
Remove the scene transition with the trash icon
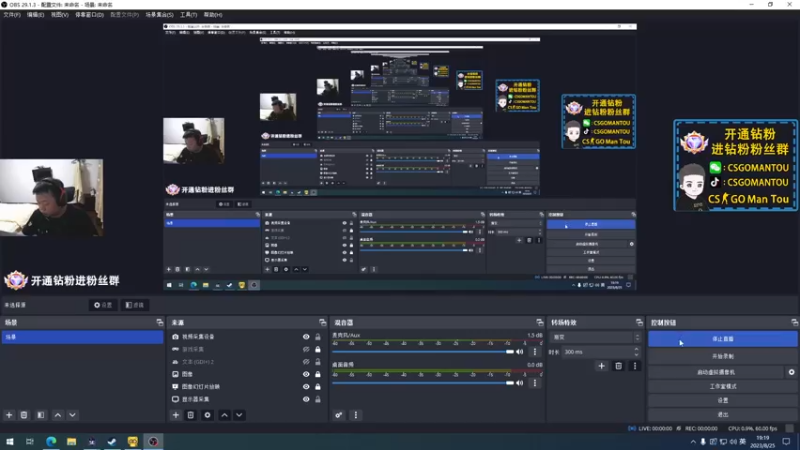pos(618,365)
